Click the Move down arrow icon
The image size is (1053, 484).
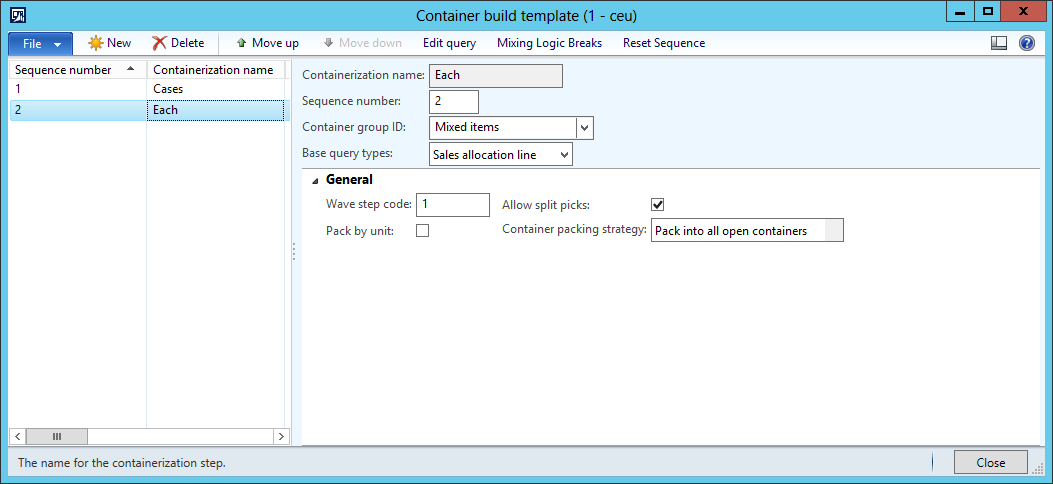pos(328,43)
